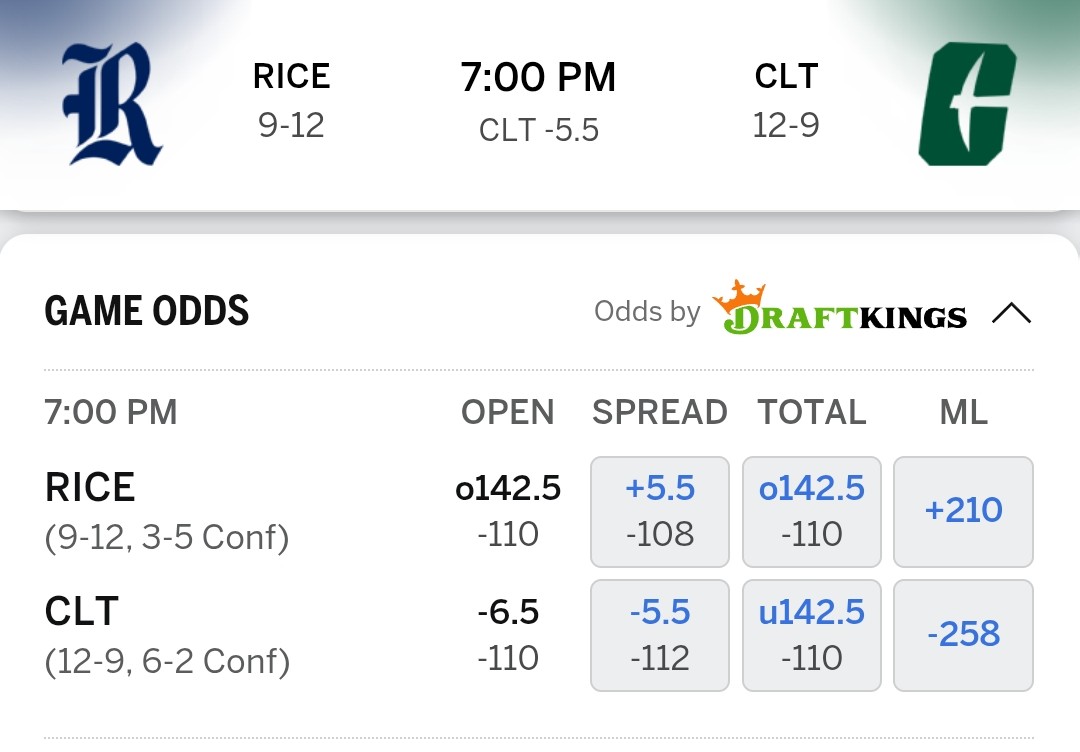This screenshot has width=1080, height=752.
Task: Open the DraftKings sportsbook logo link
Action: 840,310
